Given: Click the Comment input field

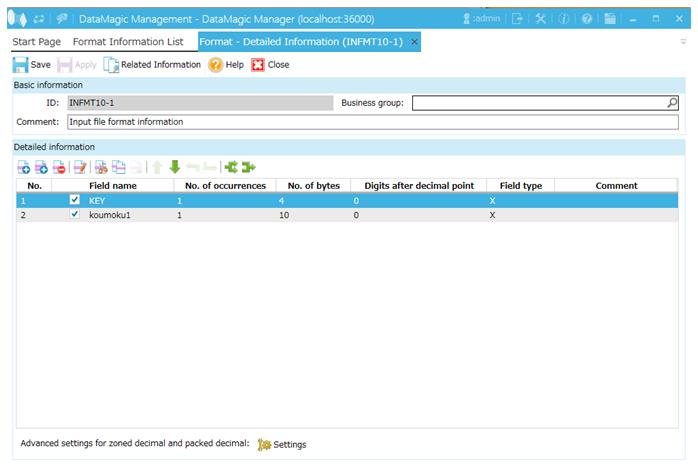Looking at the screenshot, I should click(x=372, y=122).
